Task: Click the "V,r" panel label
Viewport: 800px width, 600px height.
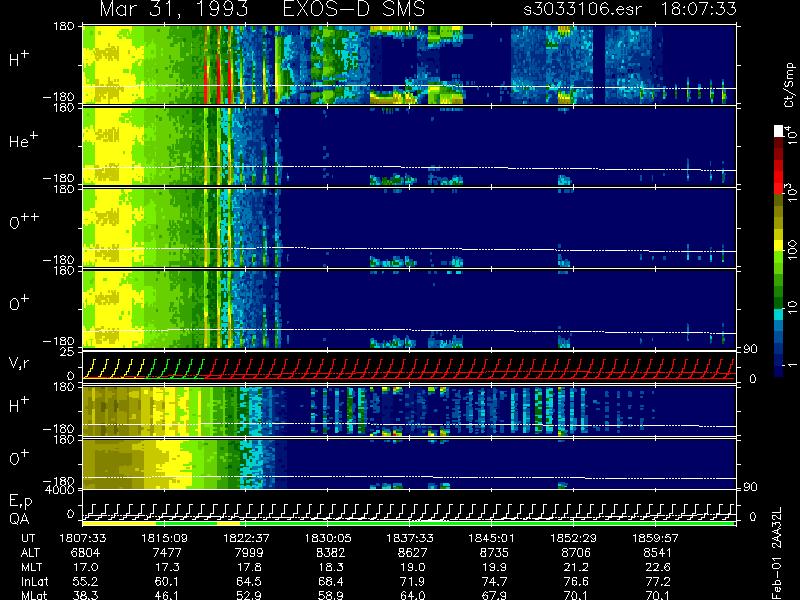Action: click(19, 363)
